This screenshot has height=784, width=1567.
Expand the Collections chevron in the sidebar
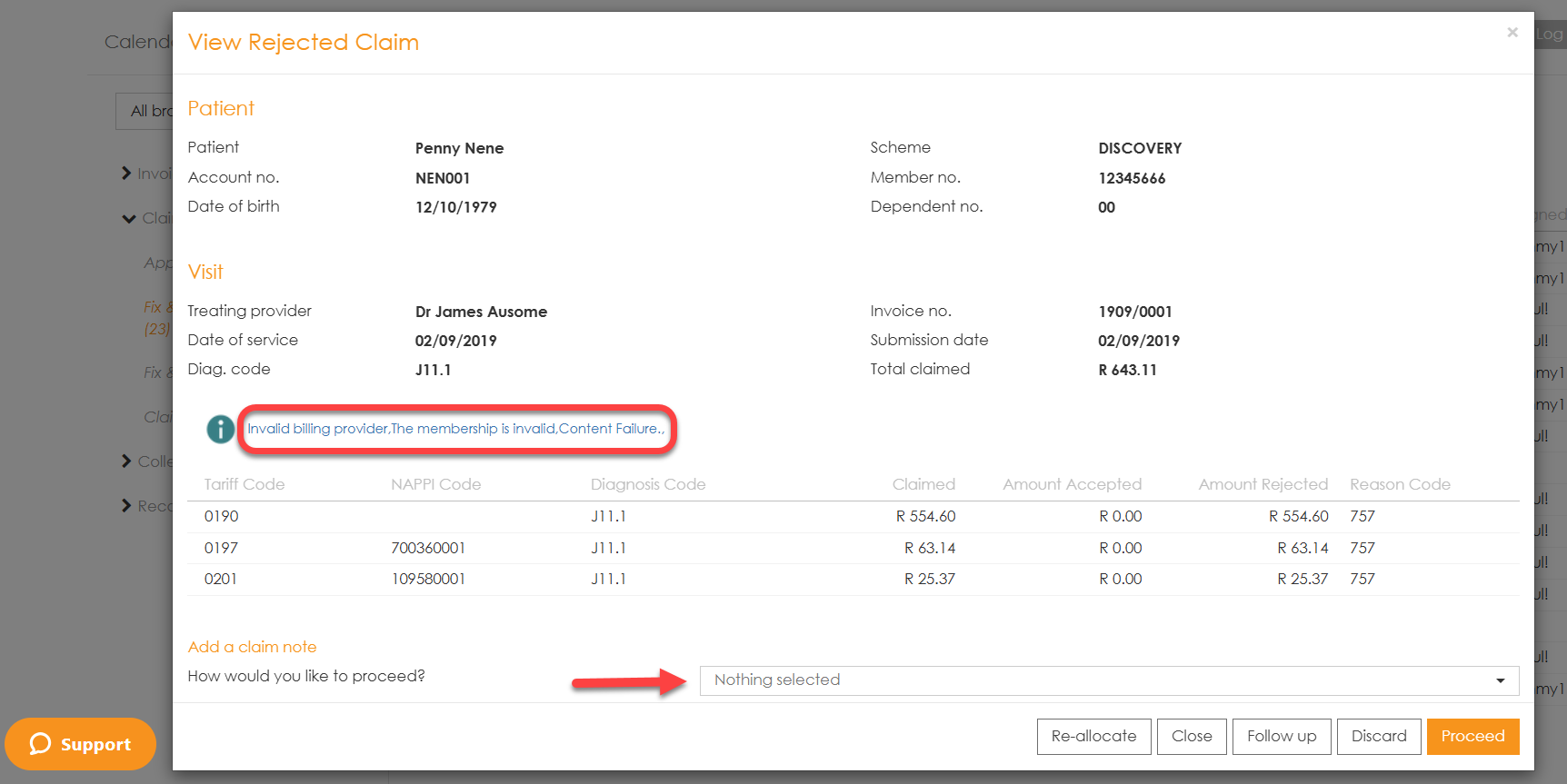126,461
